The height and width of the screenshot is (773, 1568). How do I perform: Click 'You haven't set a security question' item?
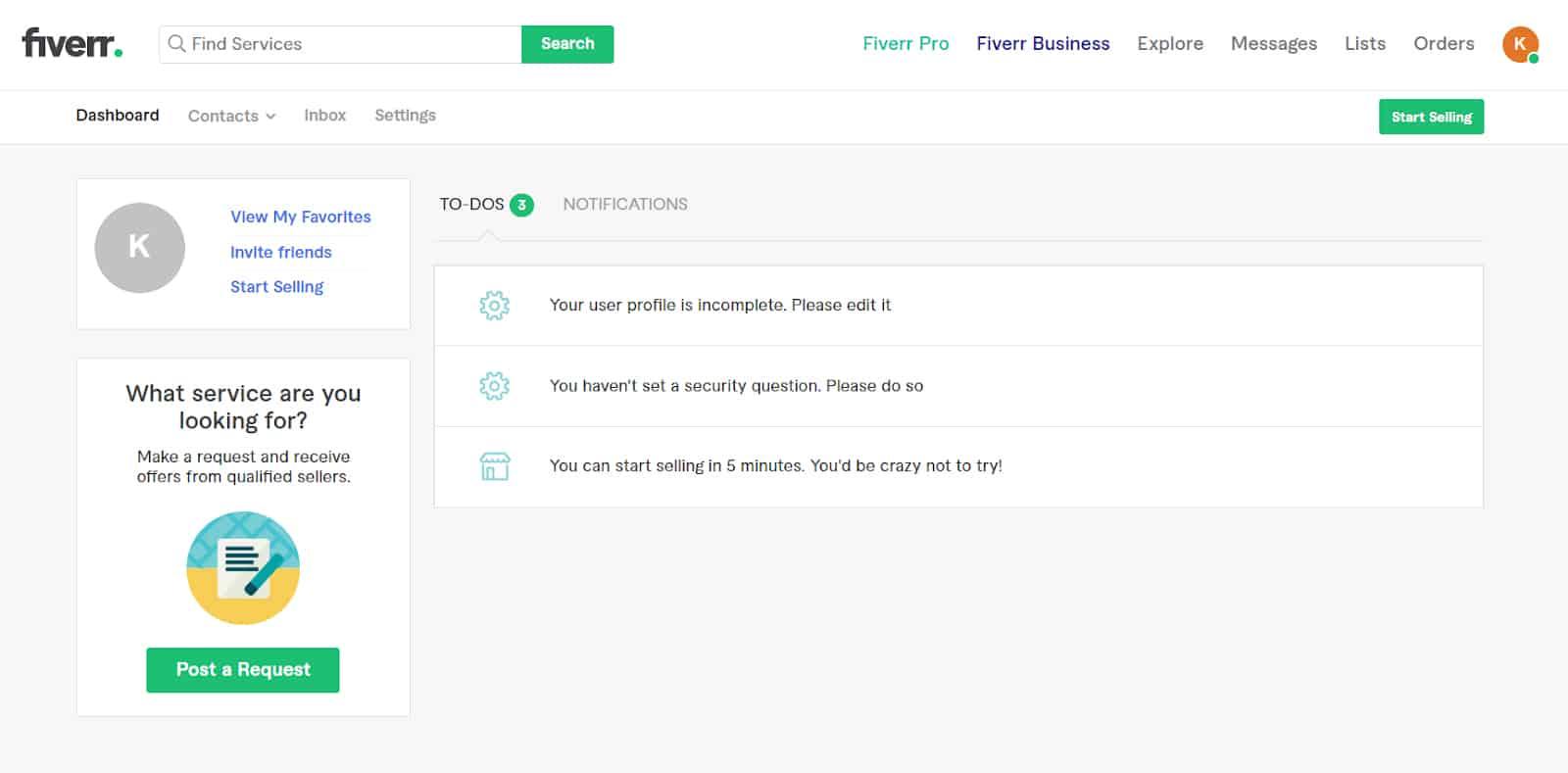click(958, 386)
